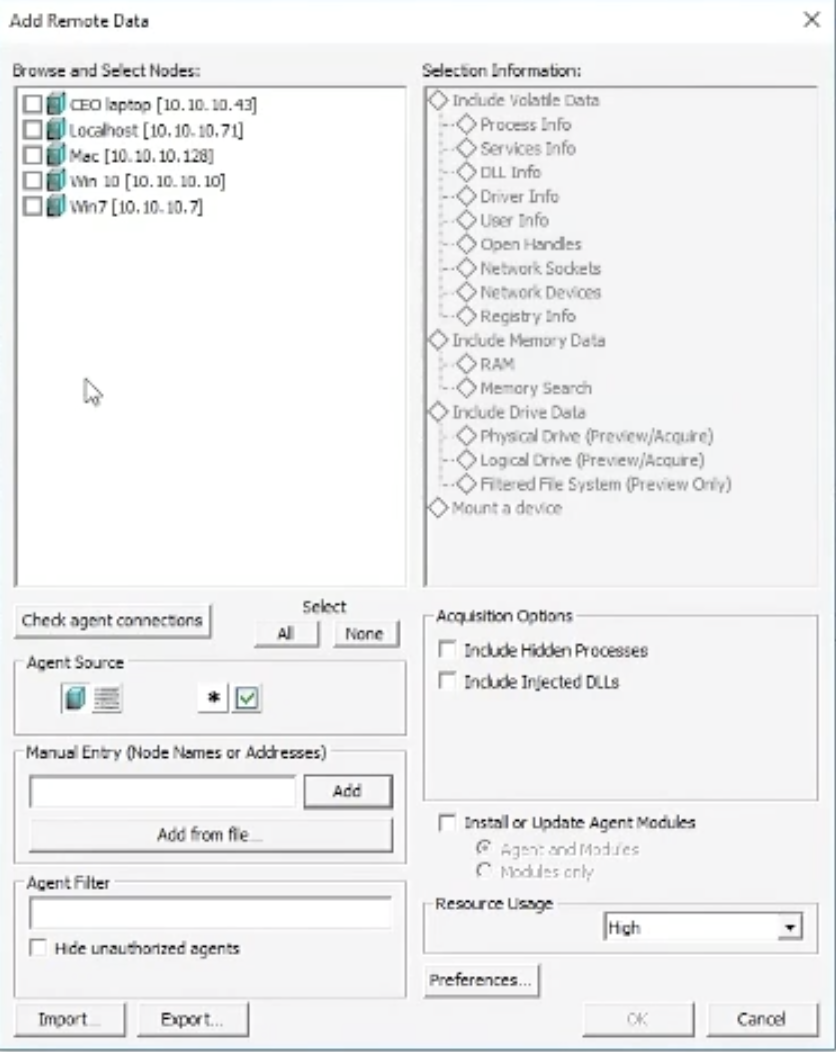Select the Mount a device tree item

point(506,508)
